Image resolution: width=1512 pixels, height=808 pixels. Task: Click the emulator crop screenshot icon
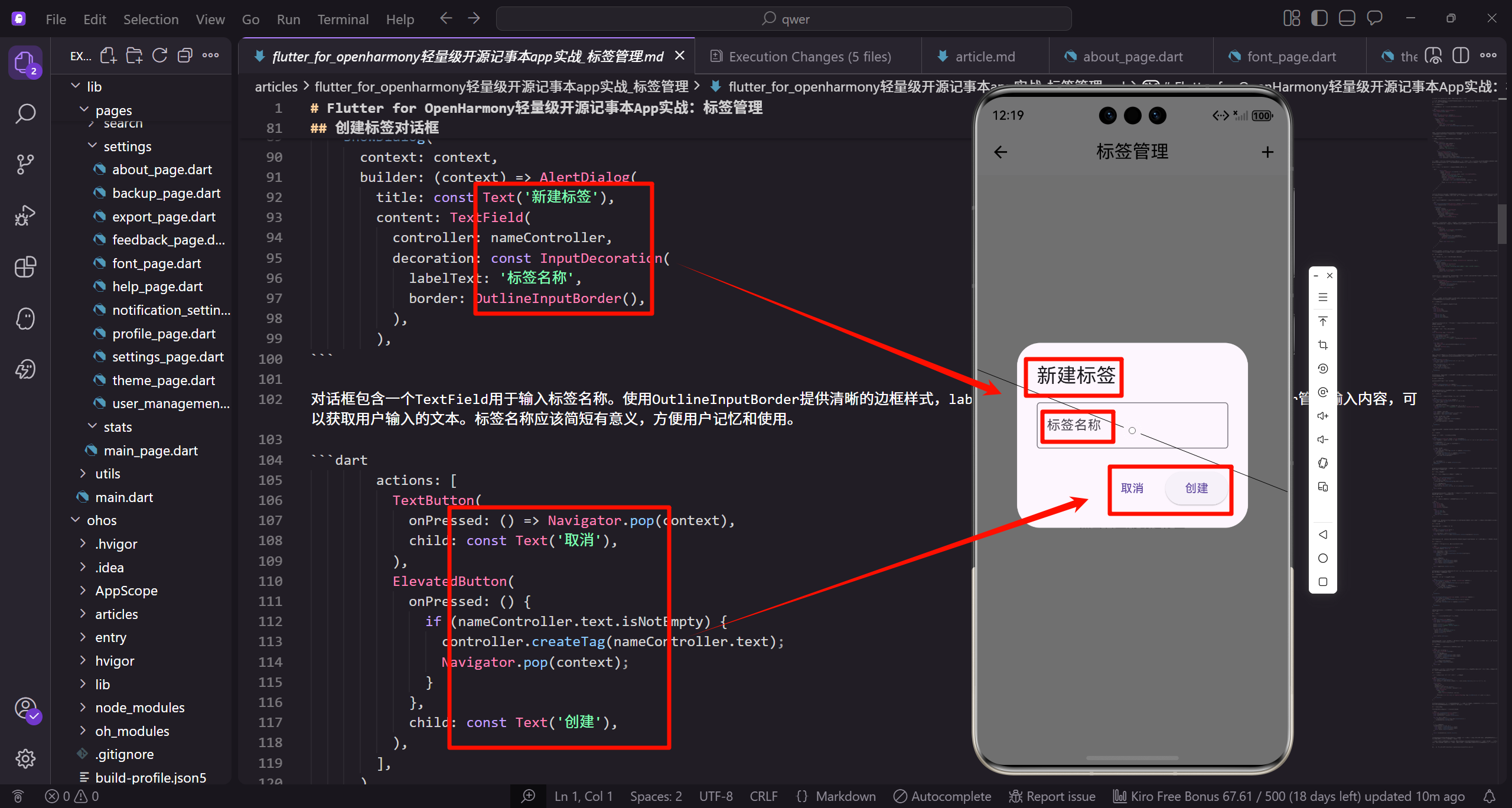point(1323,345)
